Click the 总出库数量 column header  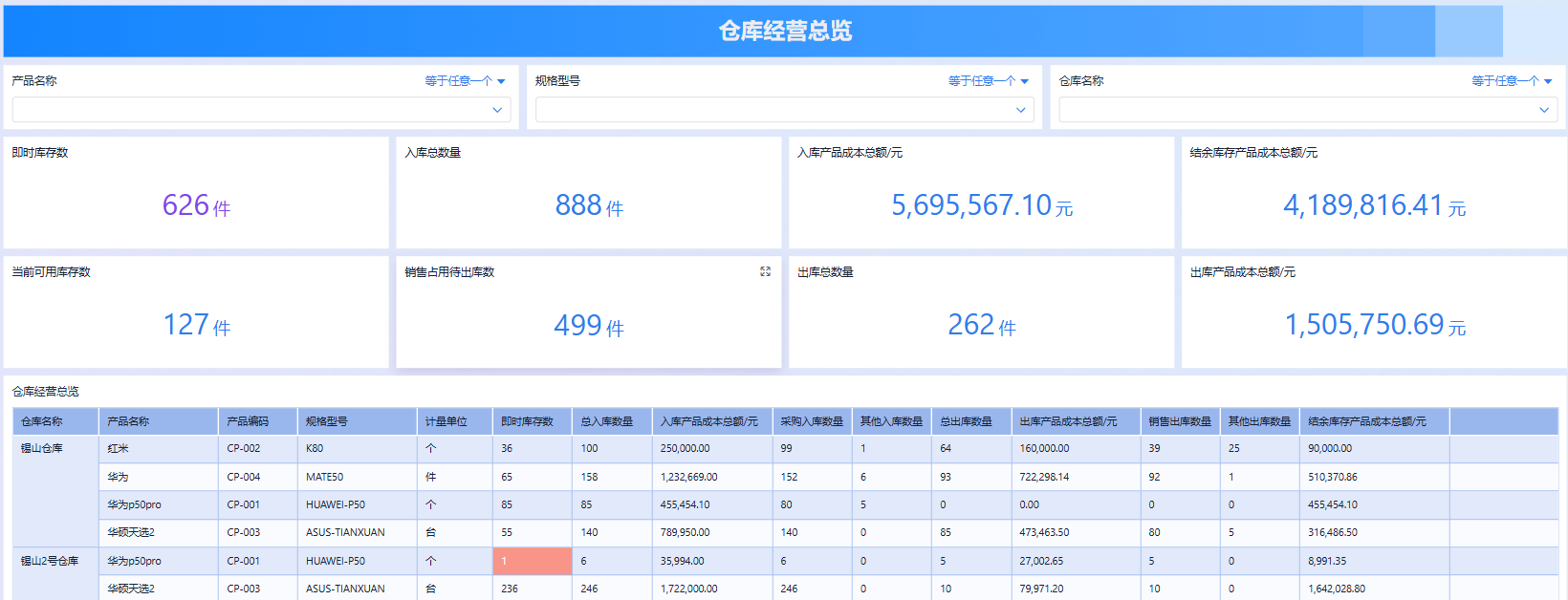(x=971, y=421)
